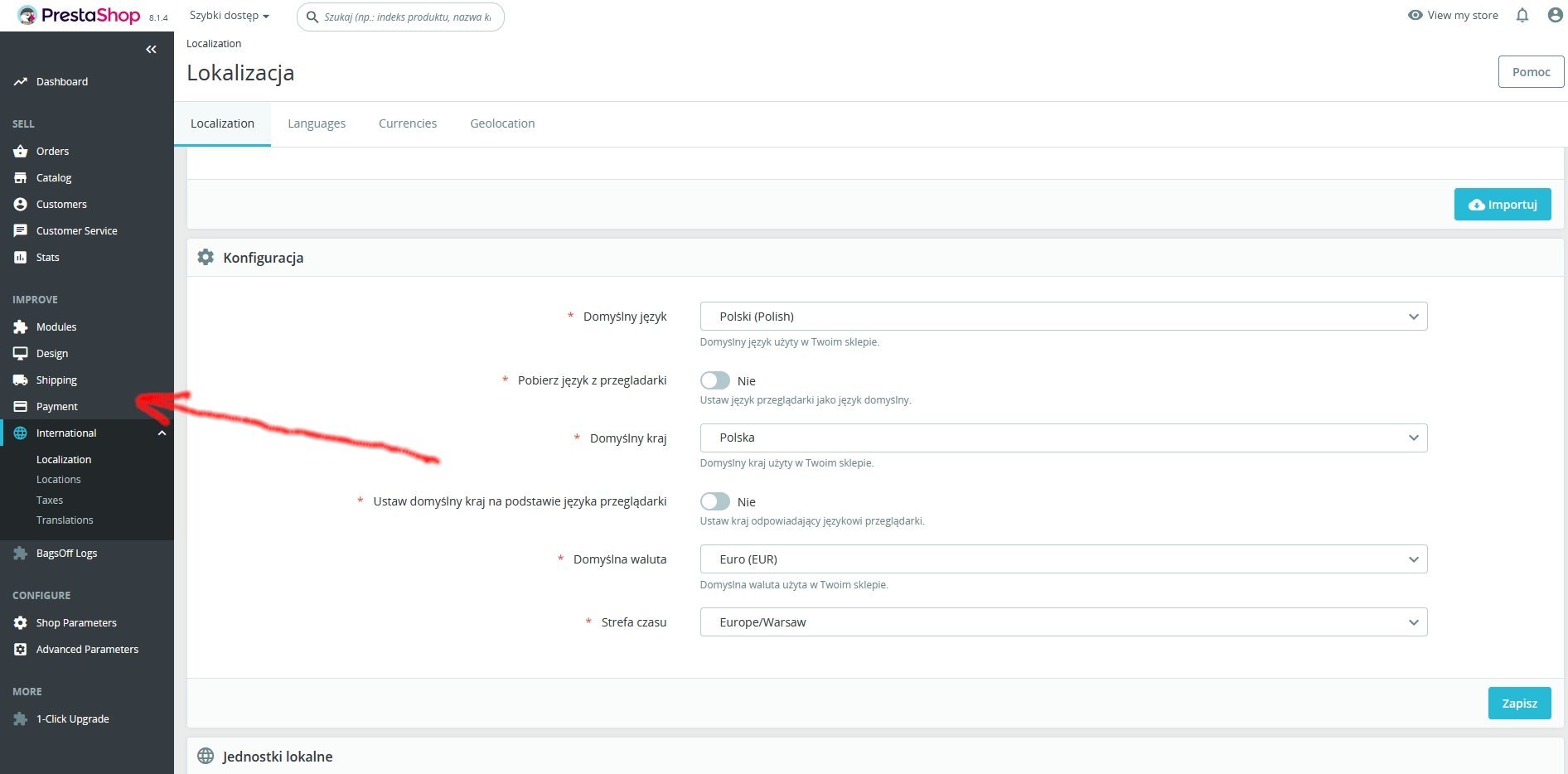The width and height of the screenshot is (1568, 774).
Task: Click the Payment card icon
Action: [21, 407]
